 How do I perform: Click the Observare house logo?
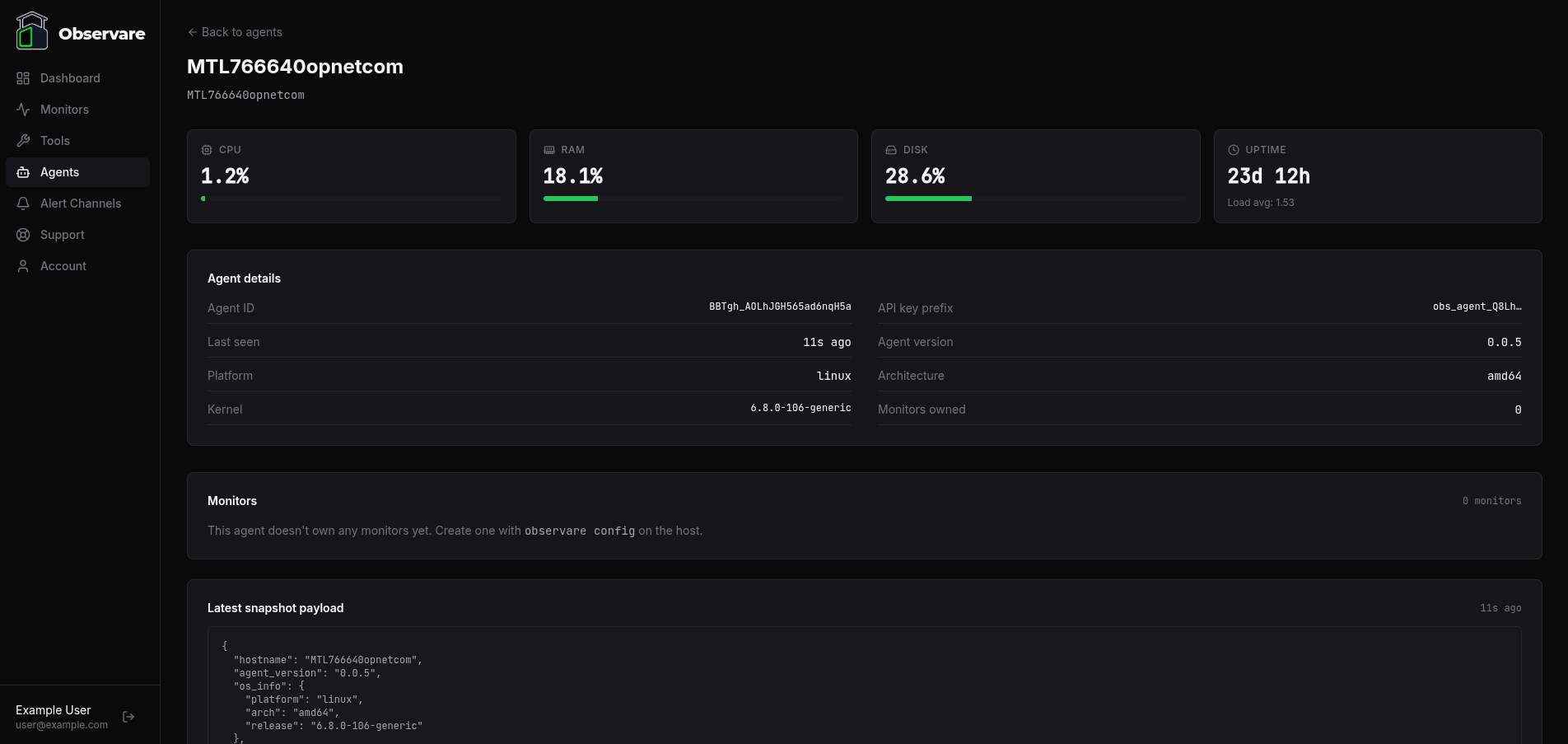(32, 30)
